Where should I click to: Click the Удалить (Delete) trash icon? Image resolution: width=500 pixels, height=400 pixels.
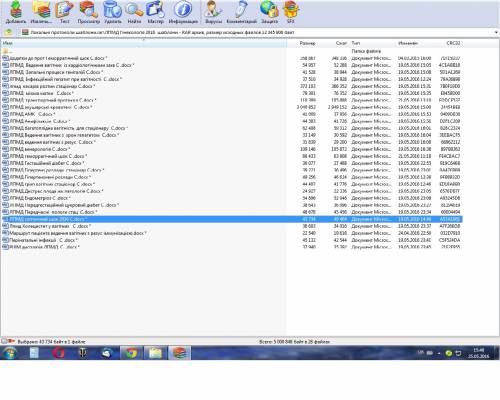click(x=113, y=12)
